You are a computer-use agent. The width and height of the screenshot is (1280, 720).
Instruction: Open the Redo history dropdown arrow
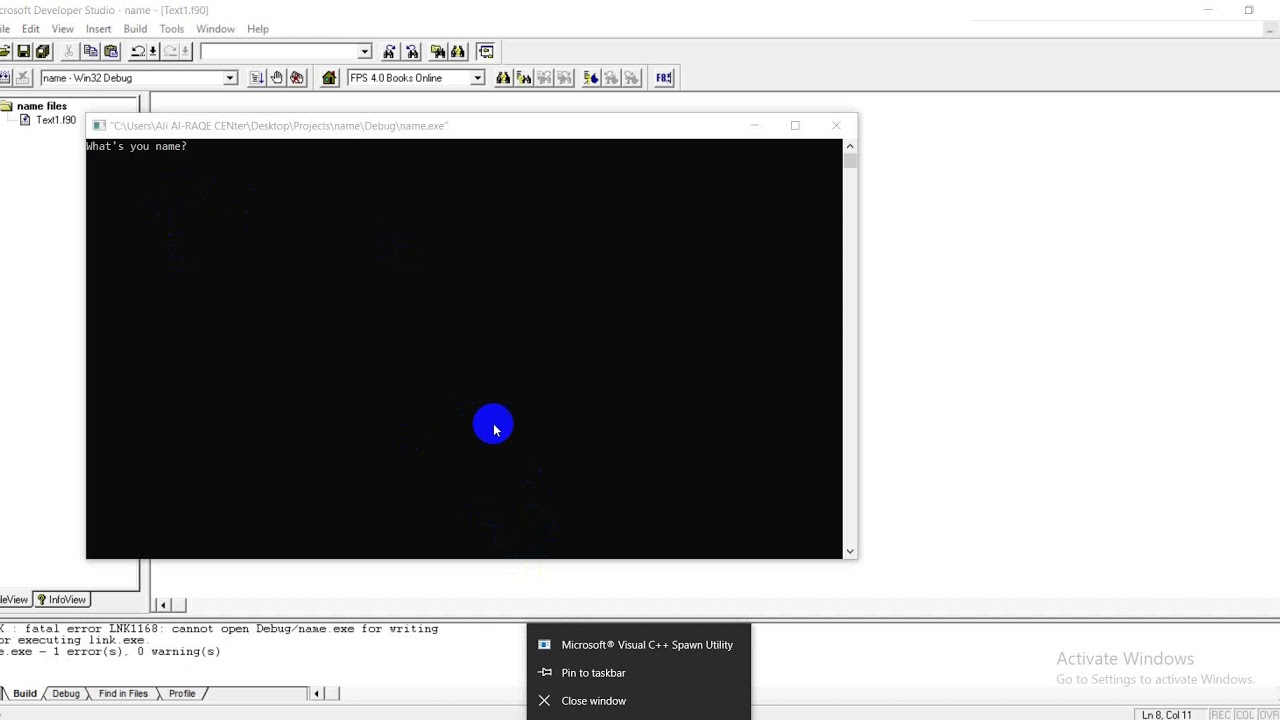185,51
